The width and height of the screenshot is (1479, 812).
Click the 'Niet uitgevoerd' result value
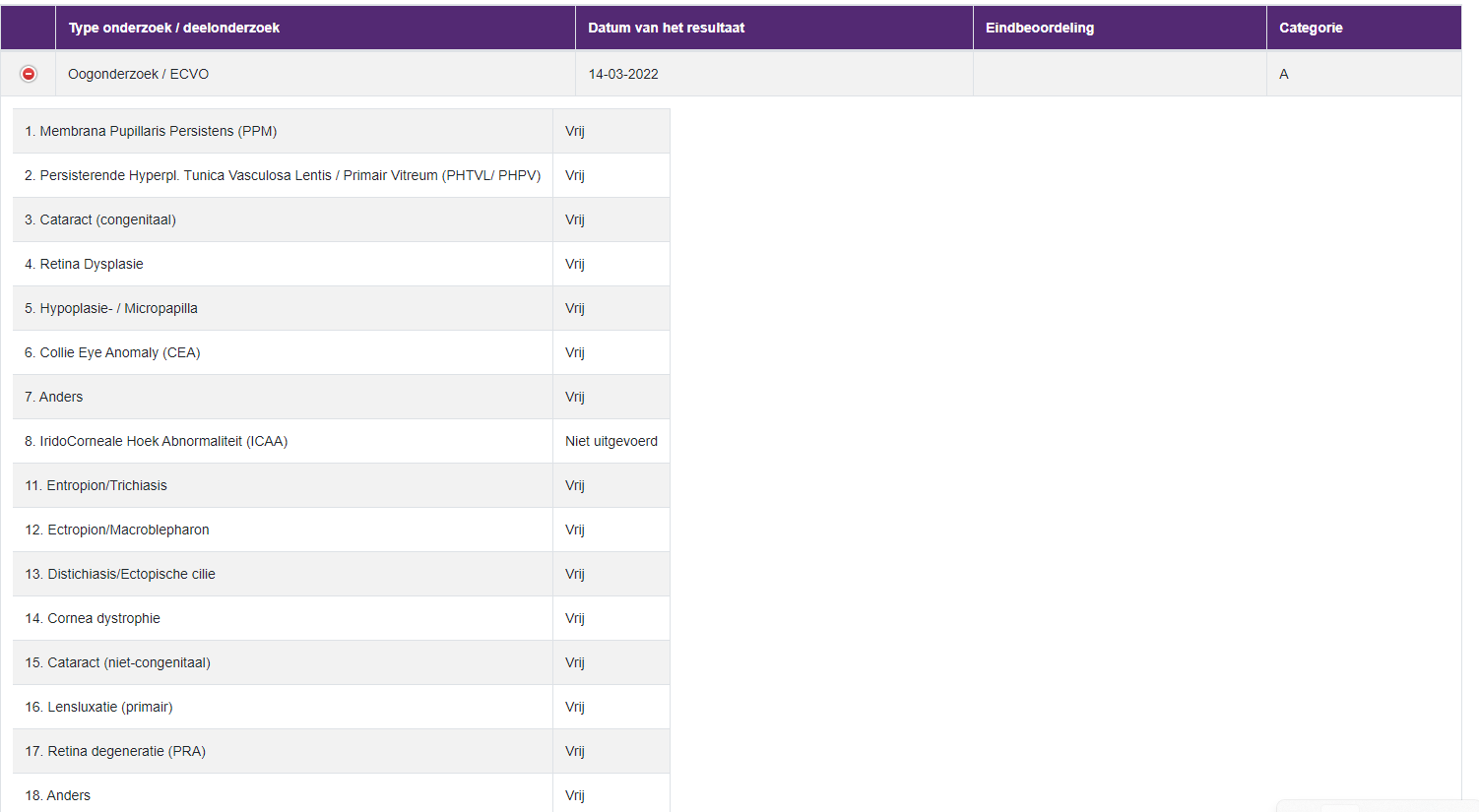click(x=611, y=441)
